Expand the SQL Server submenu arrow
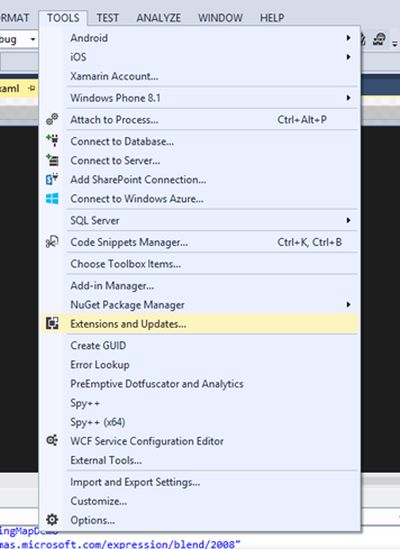The width and height of the screenshot is (400, 549). (348, 220)
